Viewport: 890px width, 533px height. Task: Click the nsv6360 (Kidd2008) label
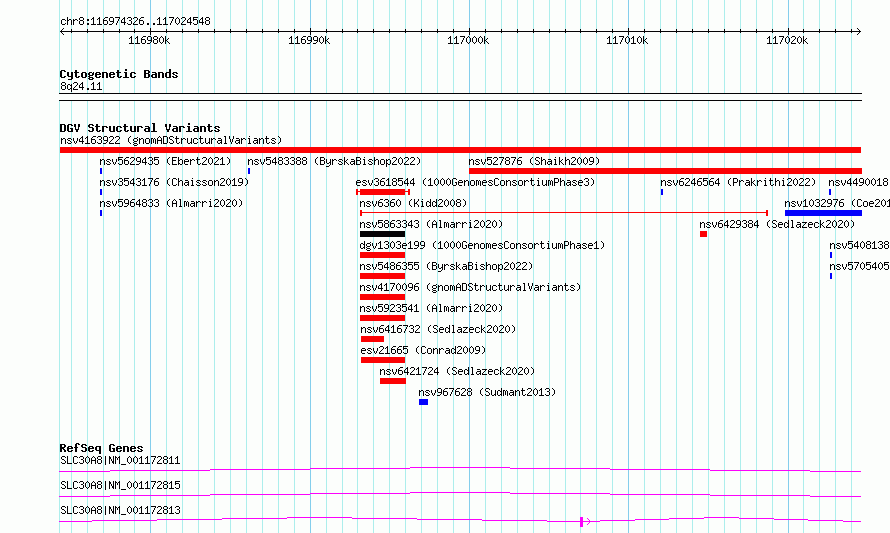[413, 203]
